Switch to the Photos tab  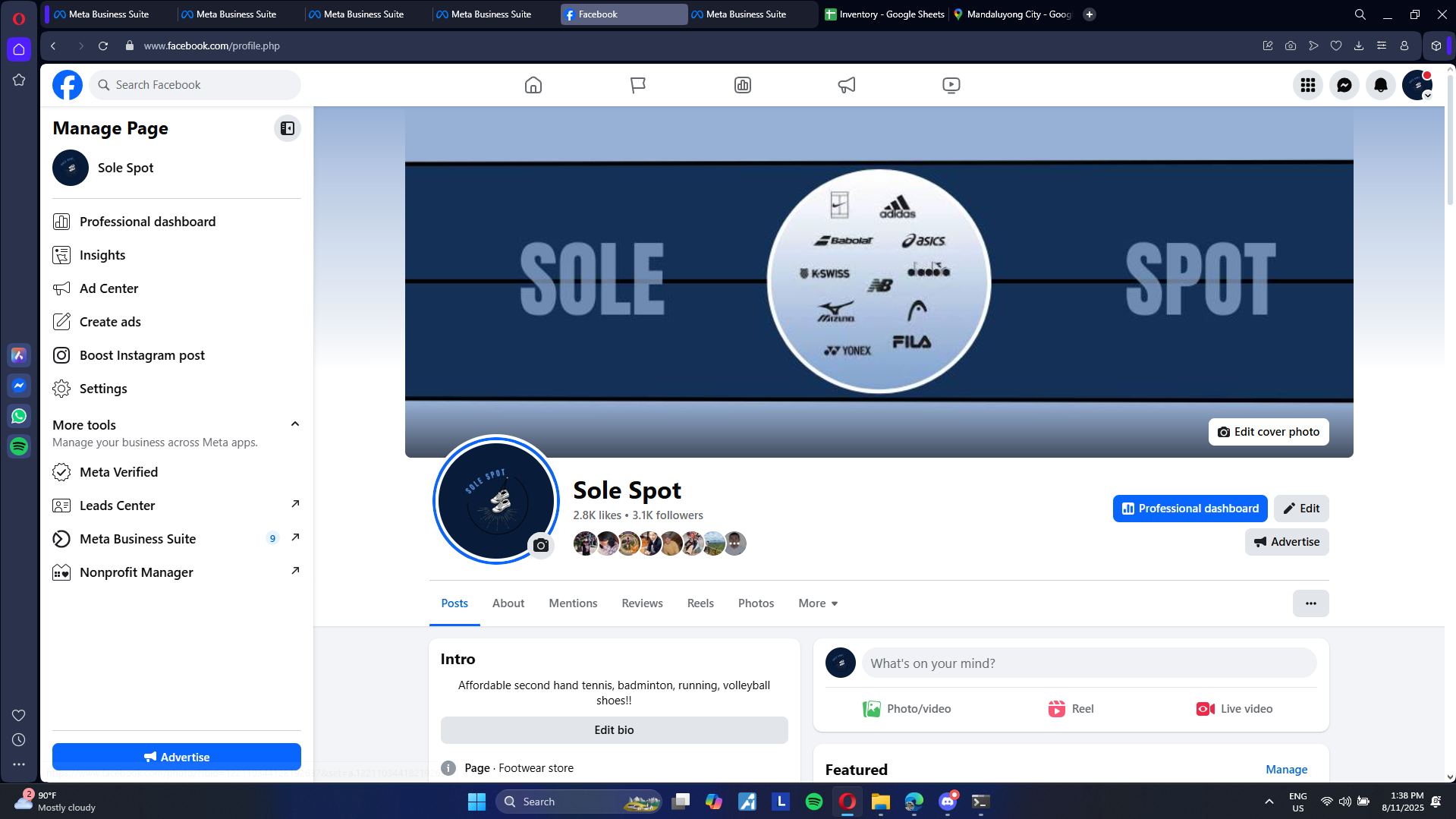[756, 603]
